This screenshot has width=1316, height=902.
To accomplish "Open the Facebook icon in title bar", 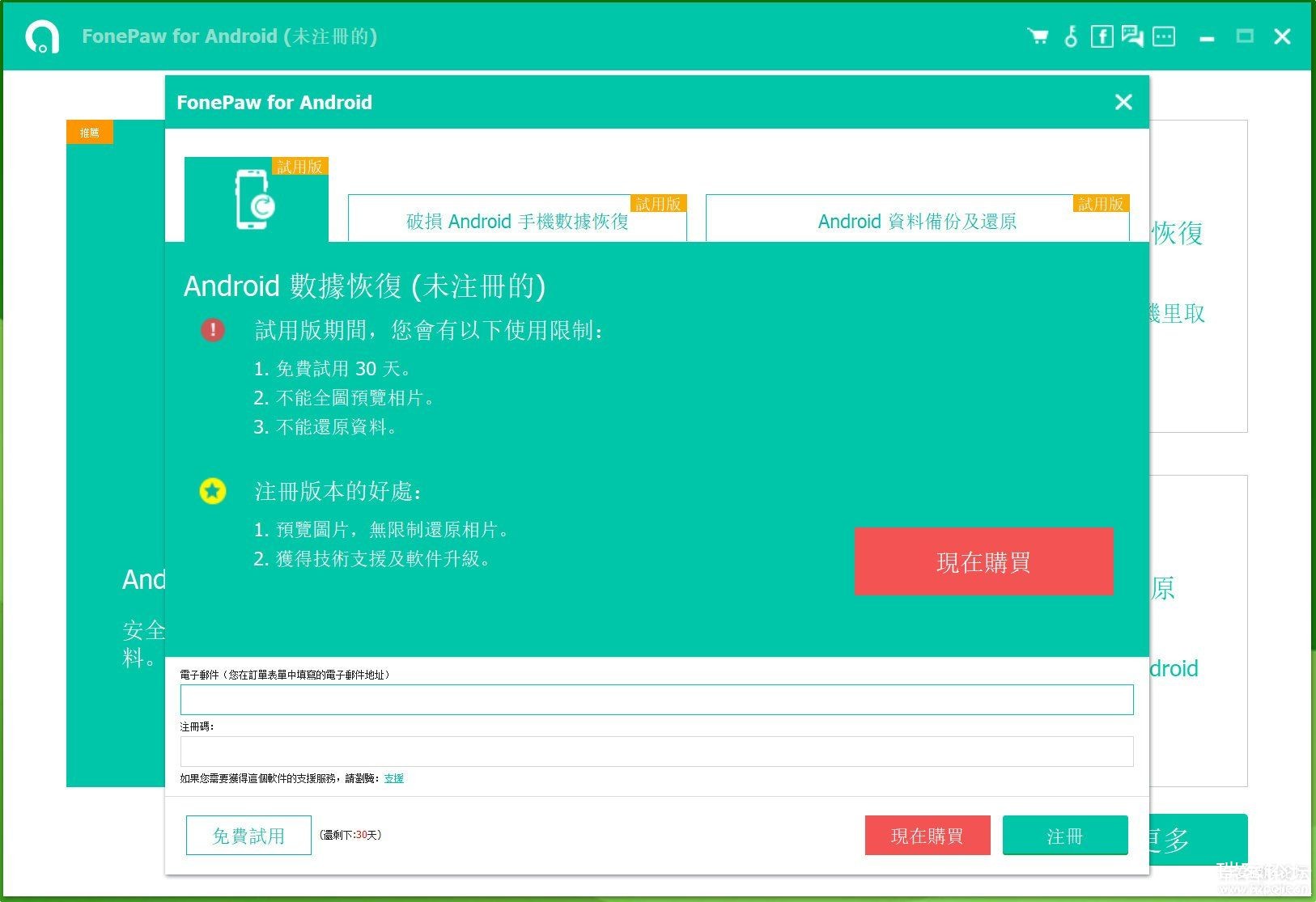I will pos(1102,36).
